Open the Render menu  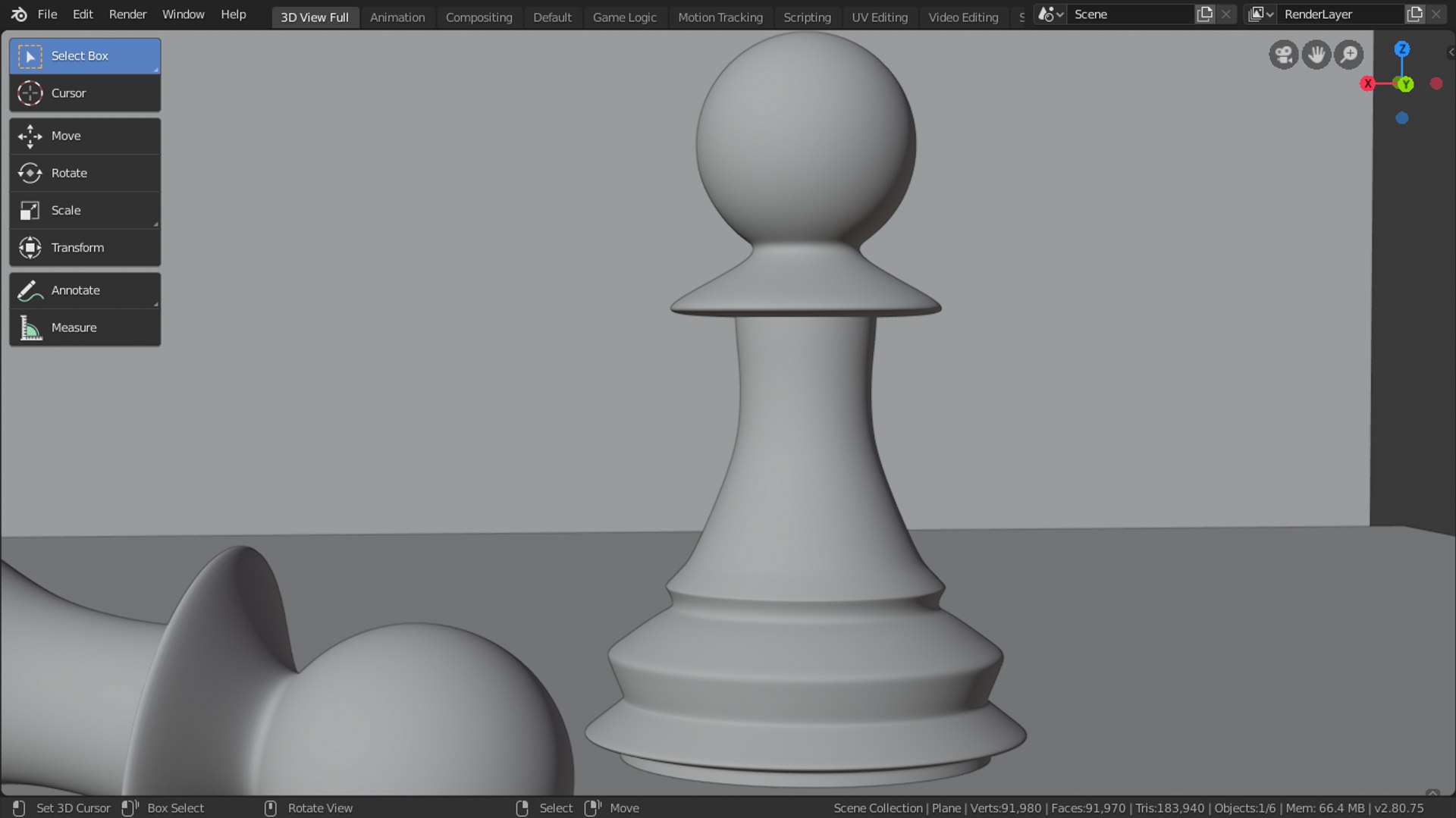[127, 14]
